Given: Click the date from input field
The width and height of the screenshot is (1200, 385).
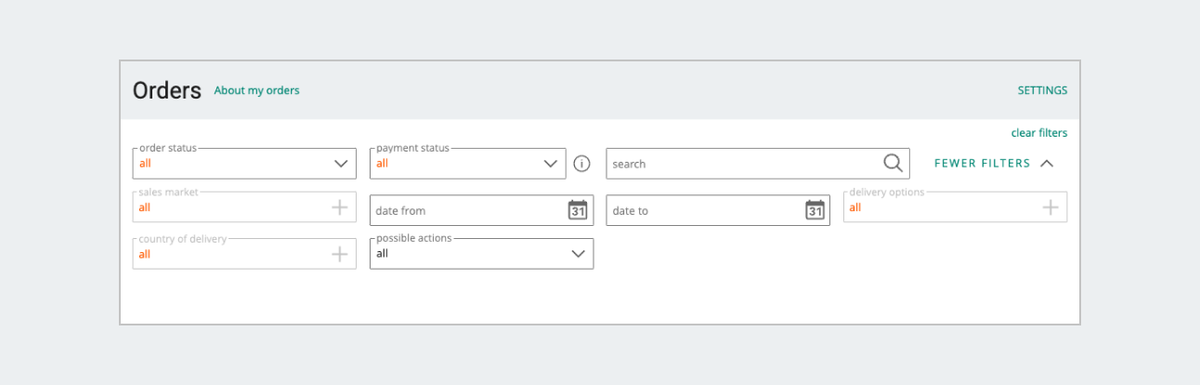Looking at the screenshot, I should coord(481,210).
